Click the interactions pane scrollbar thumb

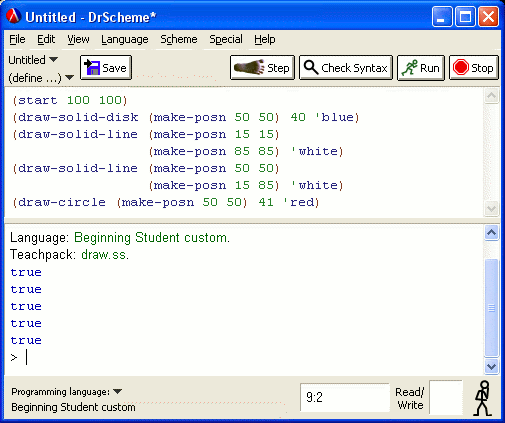pyautogui.click(x=492, y=307)
